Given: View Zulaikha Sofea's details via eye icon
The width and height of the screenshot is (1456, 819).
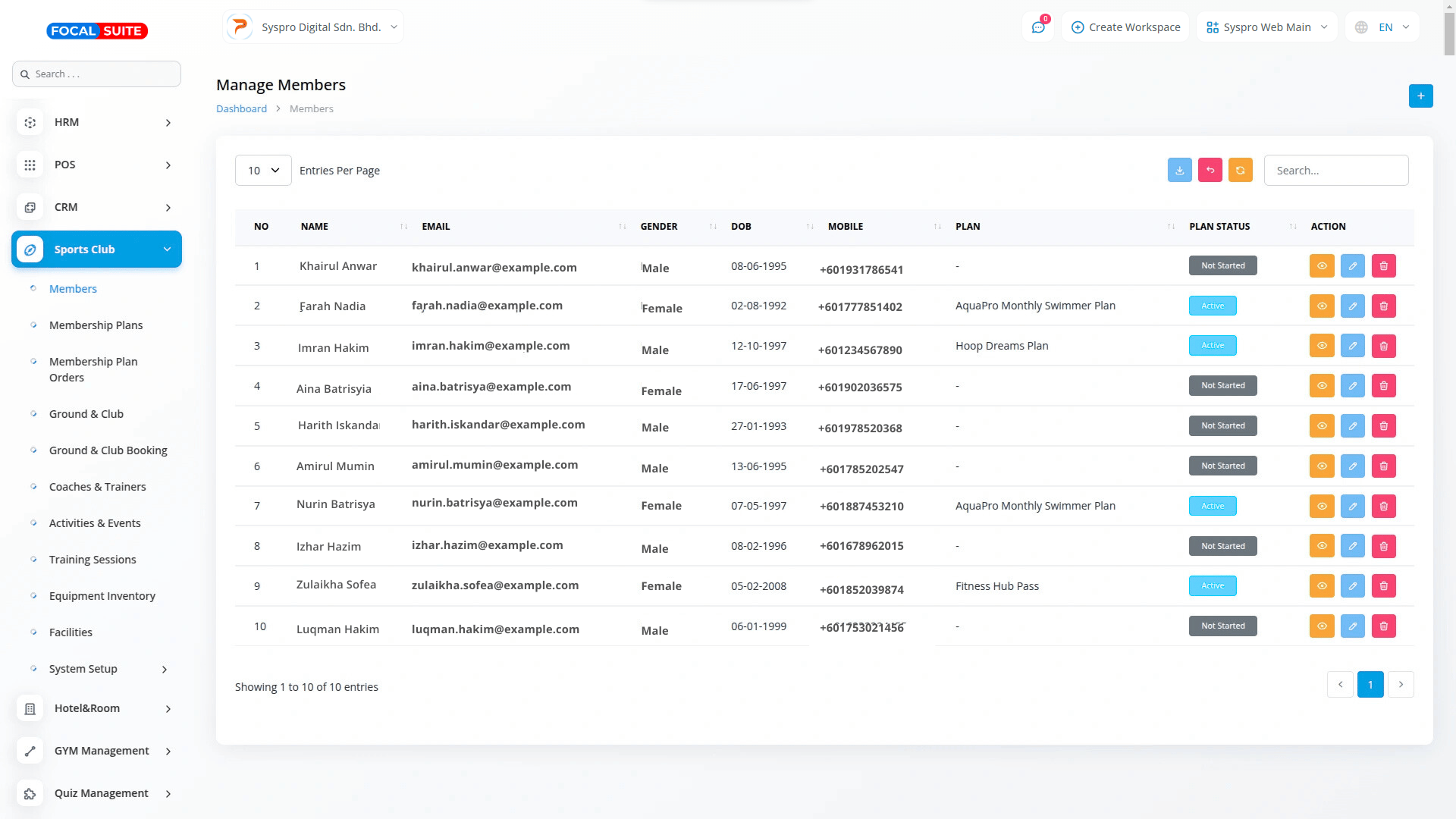Looking at the screenshot, I should point(1321,586).
